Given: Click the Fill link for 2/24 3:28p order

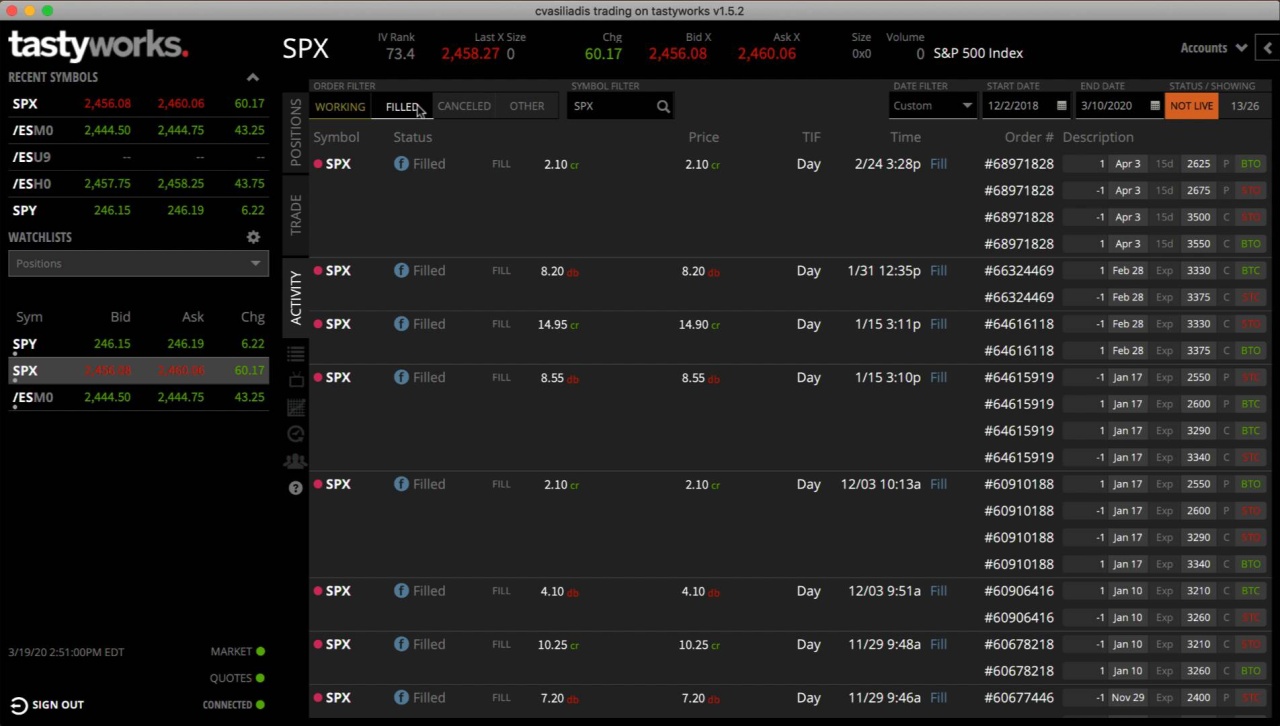Looking at the screenshot, I should point(938,164).
